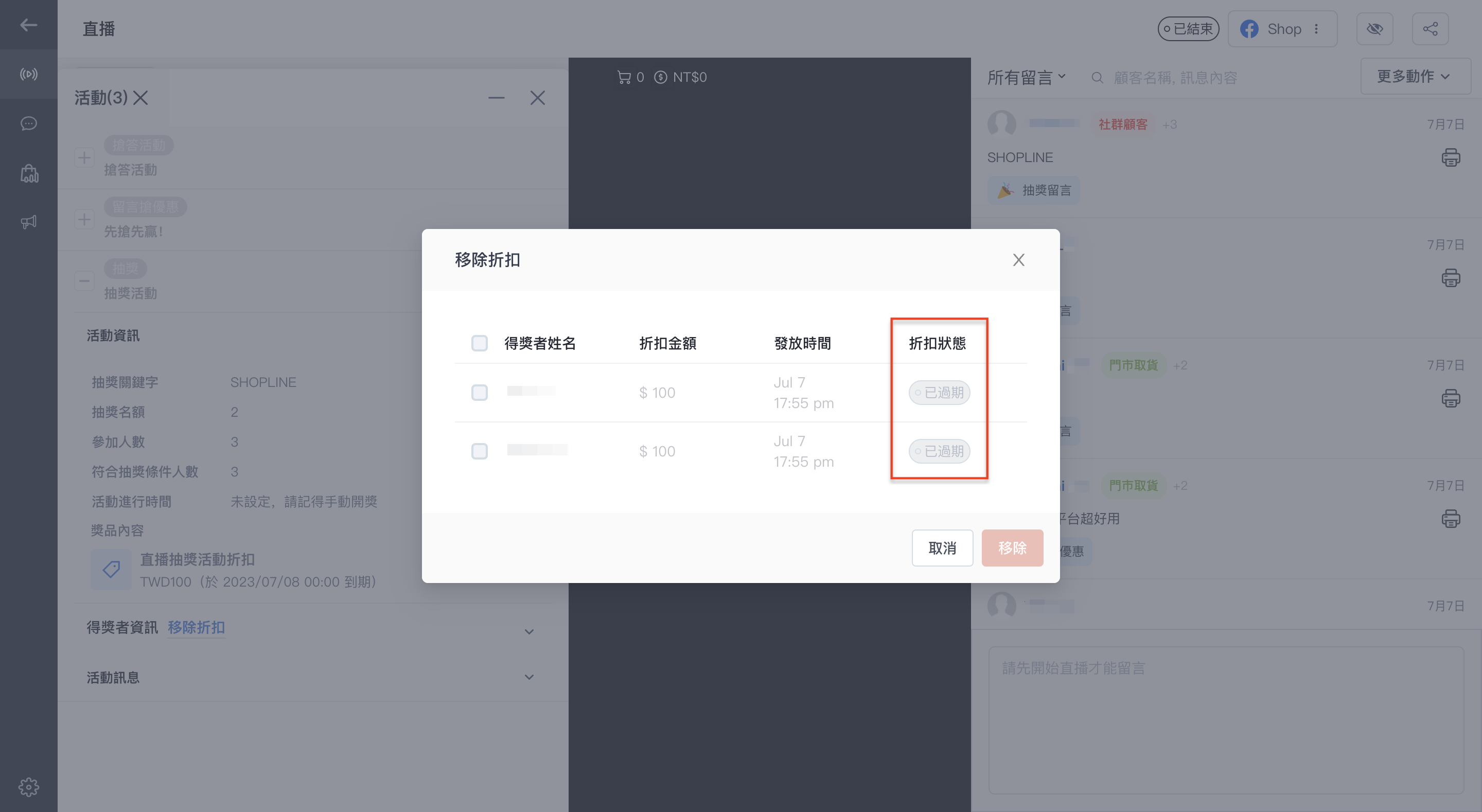Open the megaphone announcements sidebar icon

pyautogui.click(x=28, y=222)
